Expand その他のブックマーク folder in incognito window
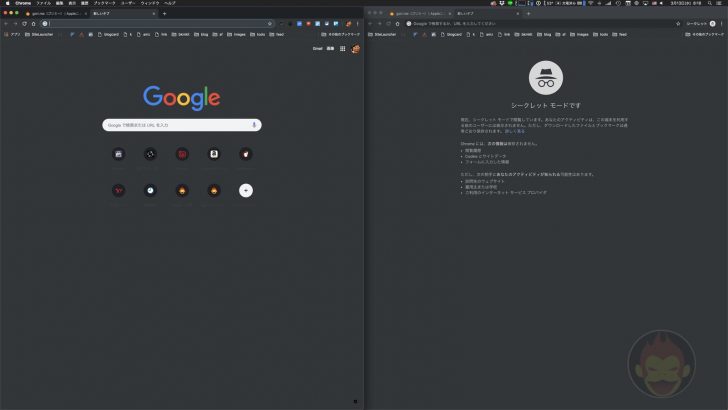728x410 pixels. point(704,34)
